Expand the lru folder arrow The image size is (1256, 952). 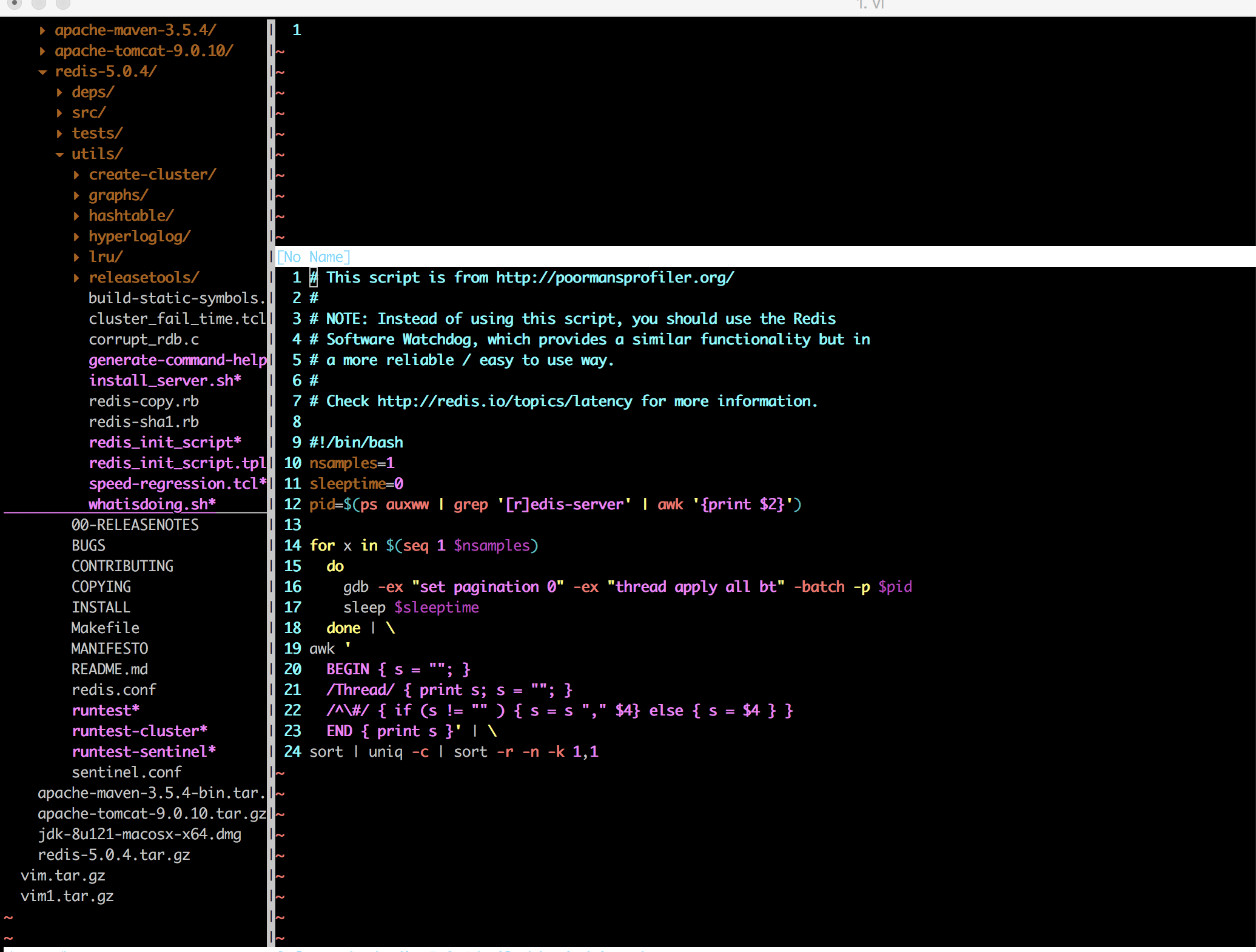(x=76, y=257)
